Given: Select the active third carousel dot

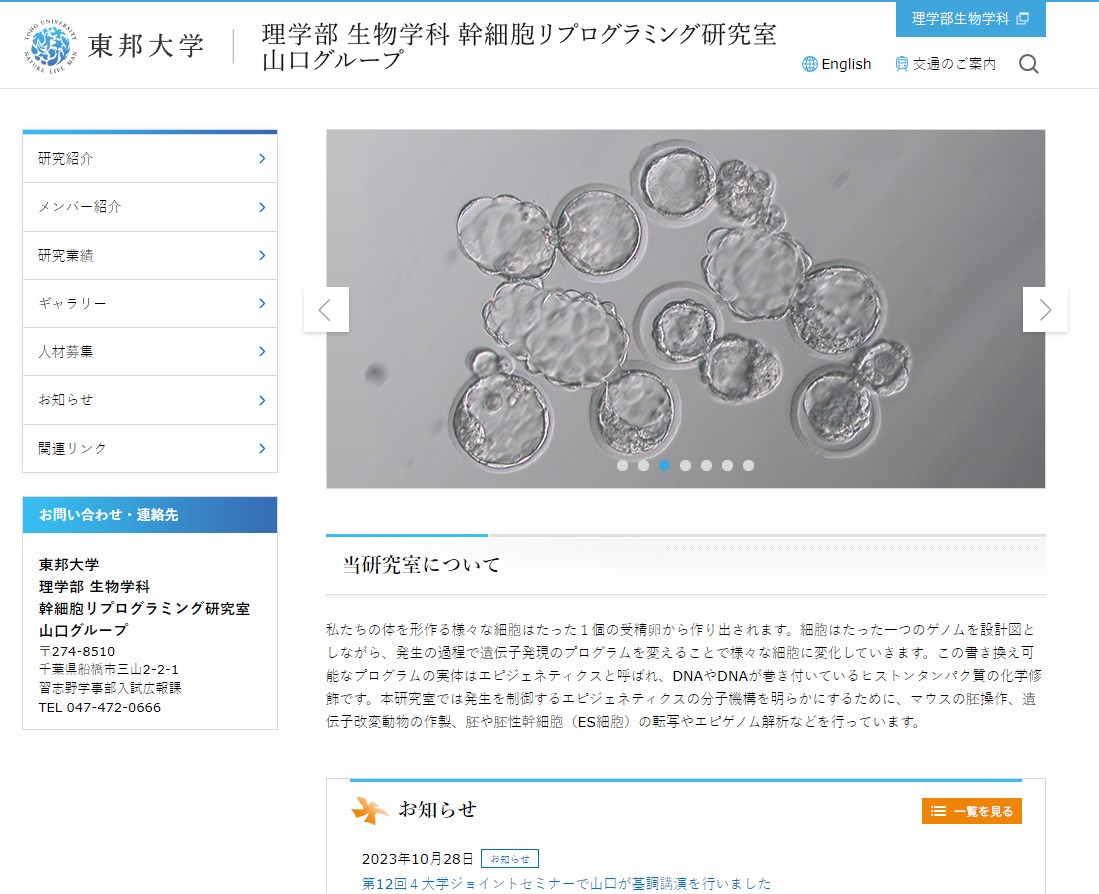Looking at the screenshot, I should click(664, 465).
